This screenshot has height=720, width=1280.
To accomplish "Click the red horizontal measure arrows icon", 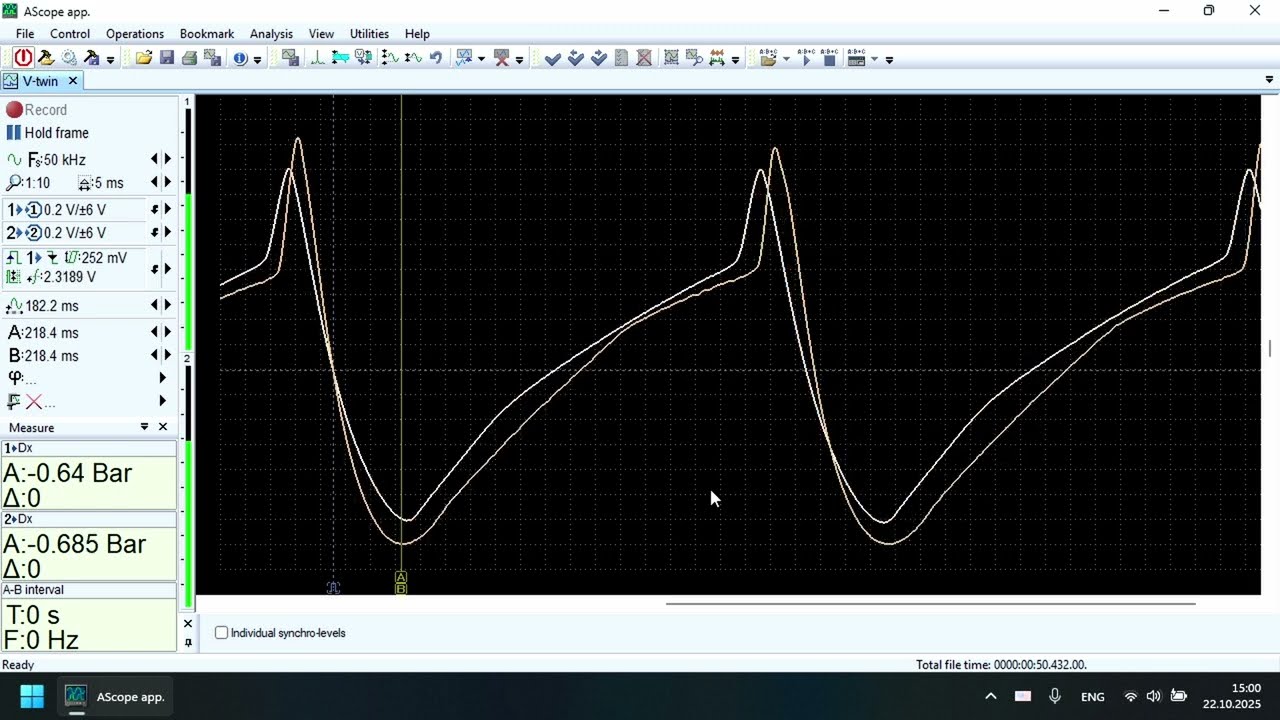I will point(716,58).
